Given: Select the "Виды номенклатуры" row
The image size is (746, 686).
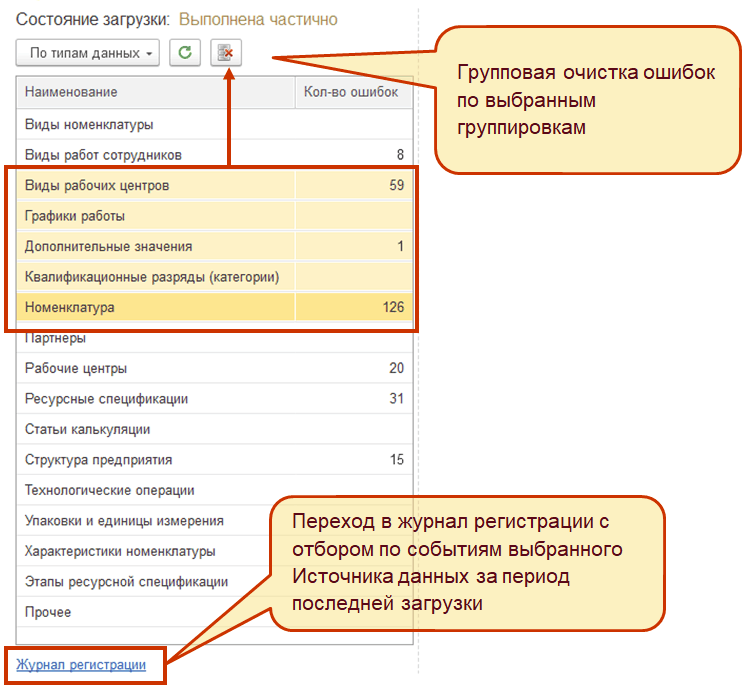Looking at the screenshot, I should (x=215, y=124).
